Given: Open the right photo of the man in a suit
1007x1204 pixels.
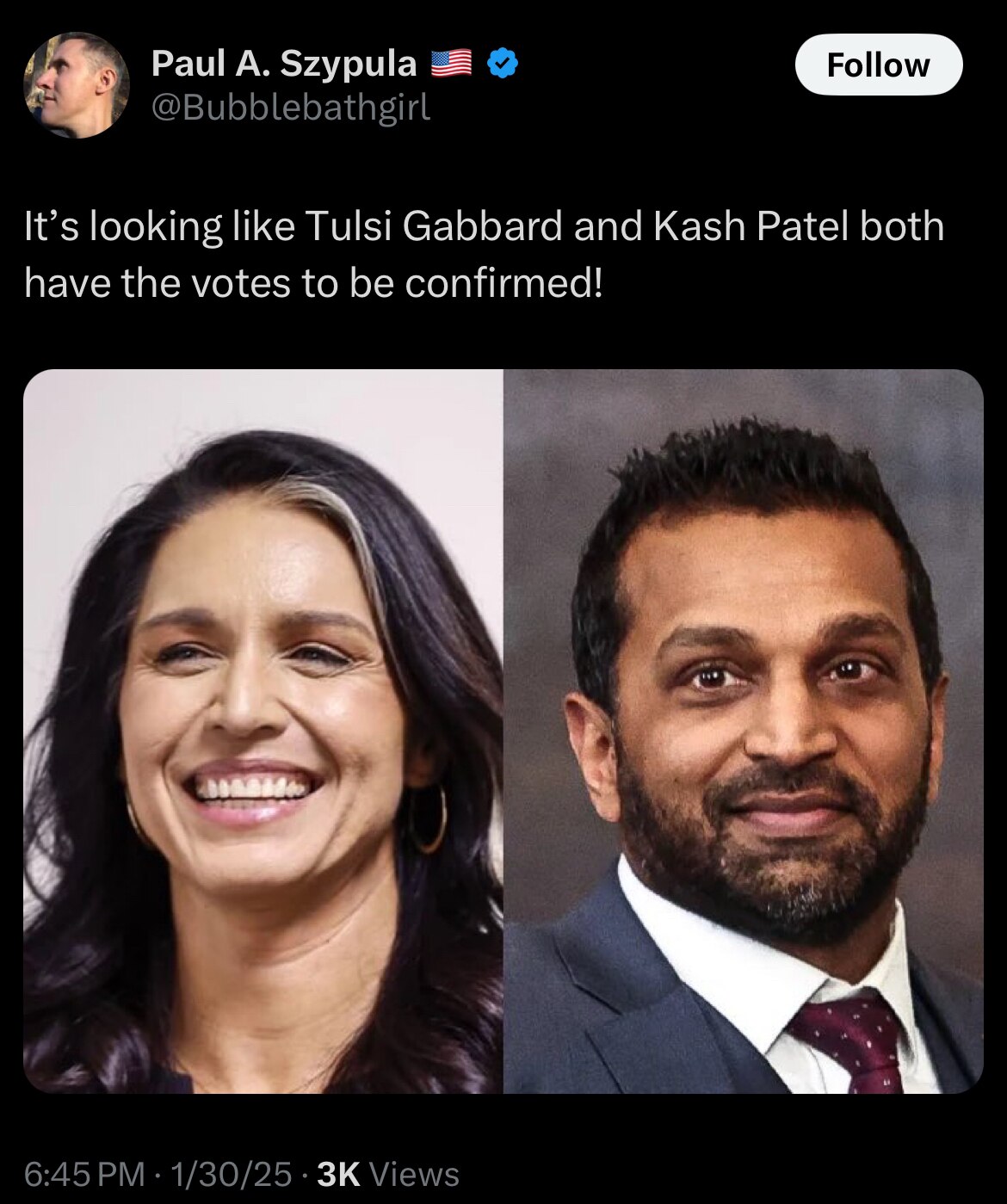Looking at the screenshot, I should [x=743, y=732].
